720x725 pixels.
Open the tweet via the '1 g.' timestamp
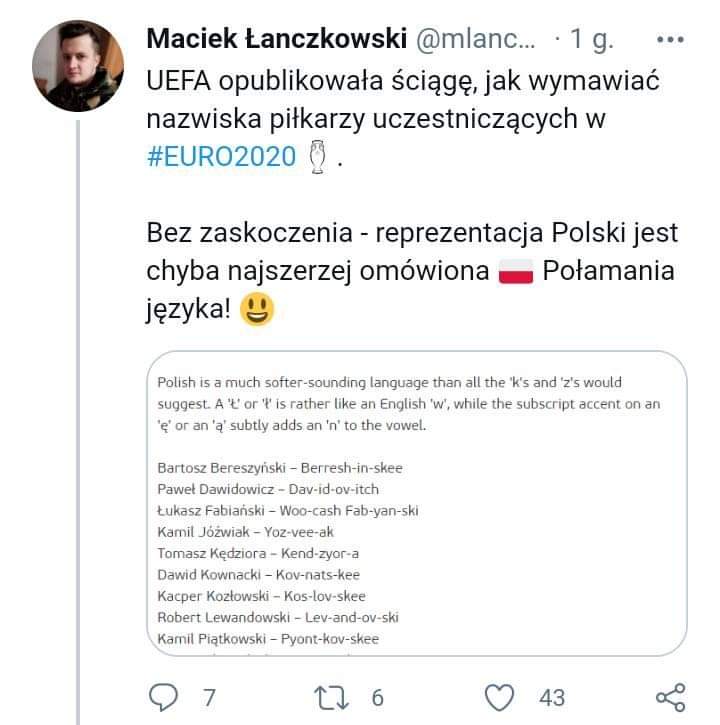coord(591,40)
